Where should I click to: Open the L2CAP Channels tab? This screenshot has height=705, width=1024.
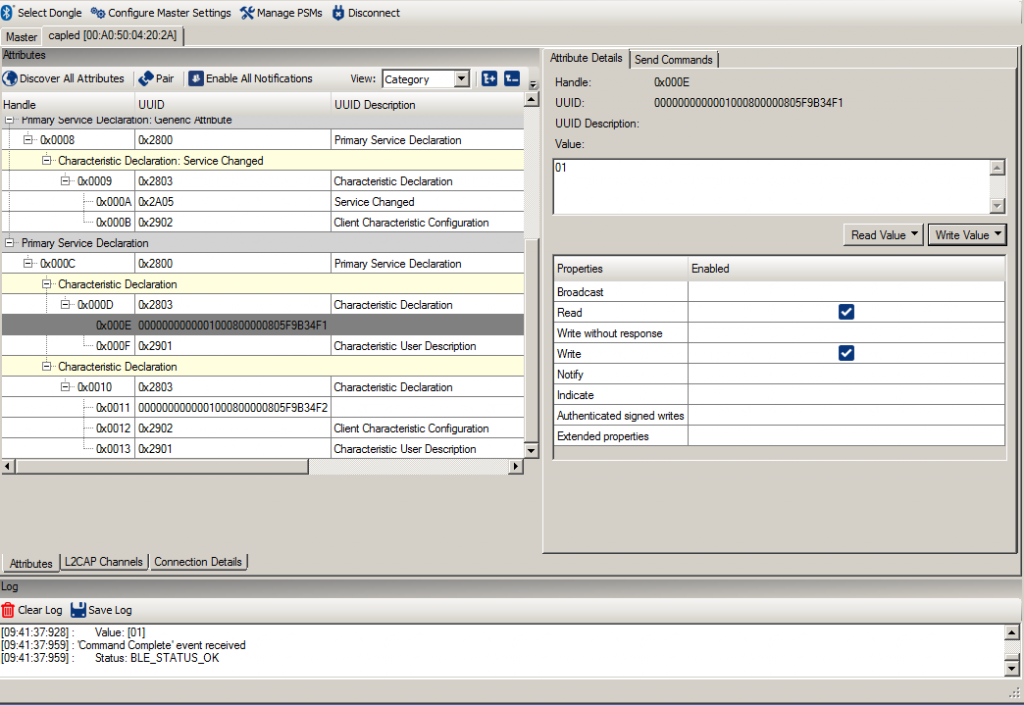tap(103, 562)
